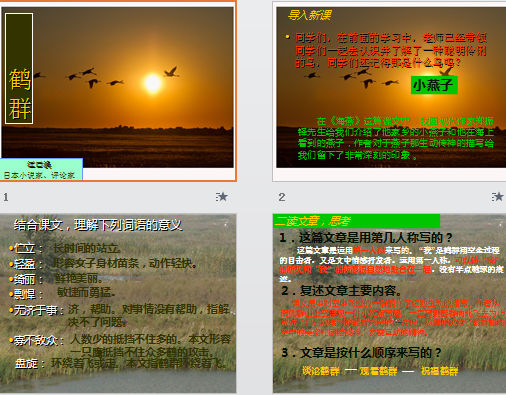Click the slide number 1 label

[6, 197]
